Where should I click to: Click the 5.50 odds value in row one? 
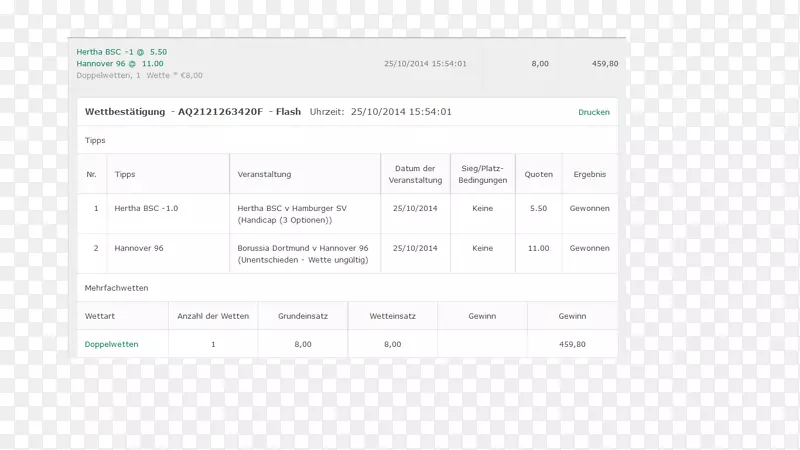pos(538,208)
